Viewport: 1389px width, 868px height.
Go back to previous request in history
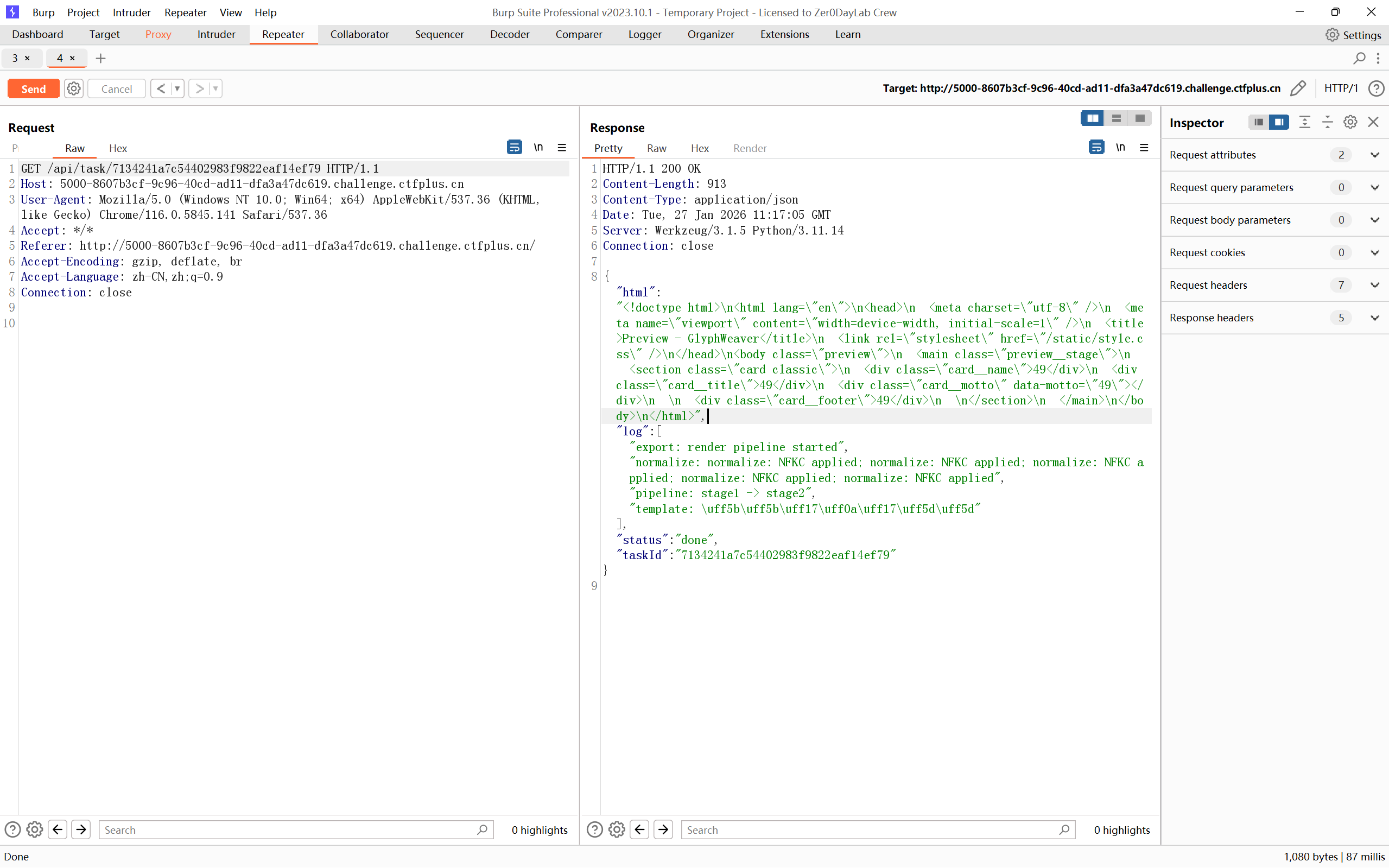(161, 88)
